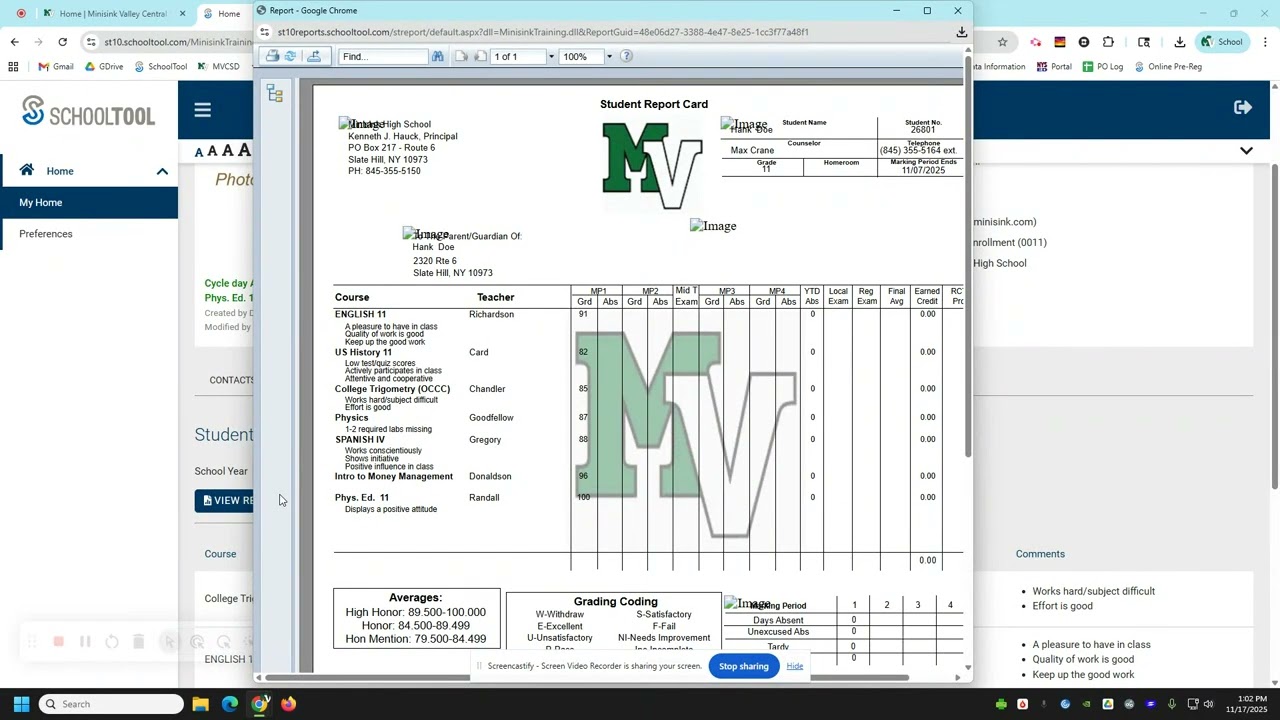Open the School profile button in Chrome
This screenshot has height=720, width=1280.
[x=1222, y=42]
